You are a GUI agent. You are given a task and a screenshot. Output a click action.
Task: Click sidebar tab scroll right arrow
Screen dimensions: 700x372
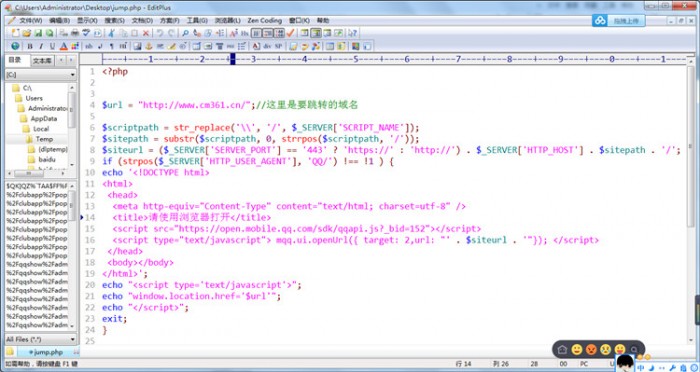(x=71, y=60)
